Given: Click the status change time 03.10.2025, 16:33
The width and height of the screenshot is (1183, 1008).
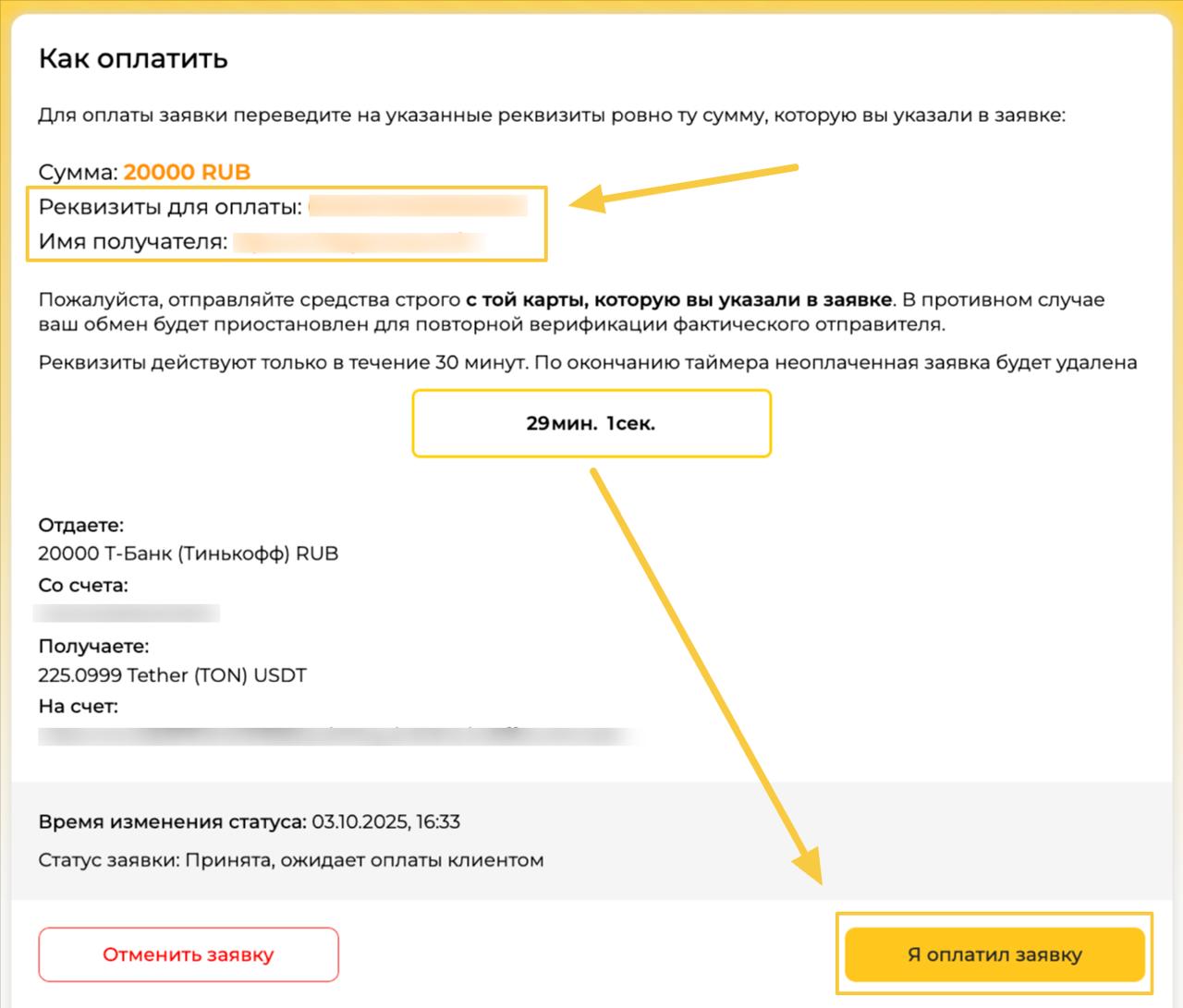Looking at the screenshot, I should [x=385, y=821].
